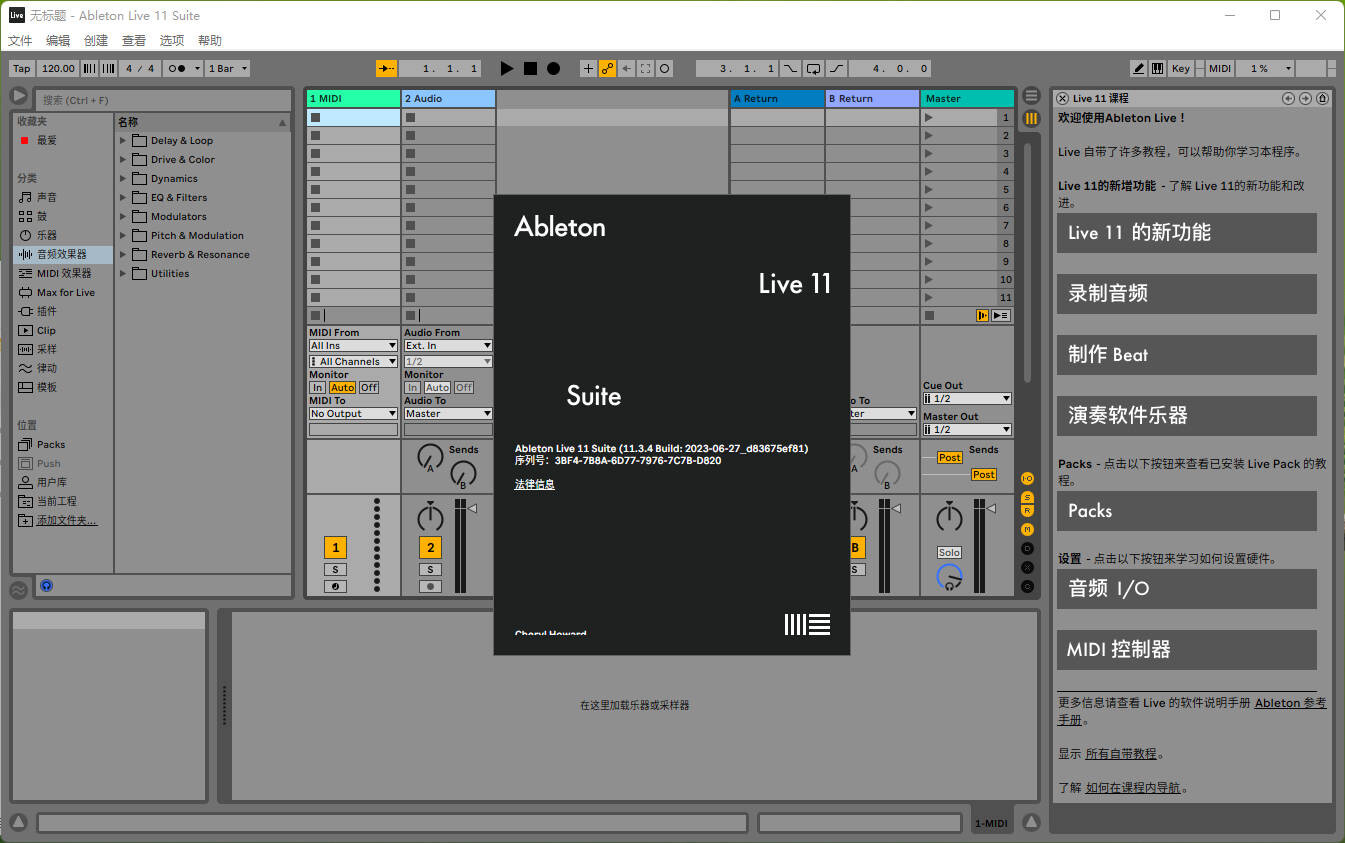The image size is (1345, 843).
Task: Enter Key mapping mode
Action: [1181, 68]
